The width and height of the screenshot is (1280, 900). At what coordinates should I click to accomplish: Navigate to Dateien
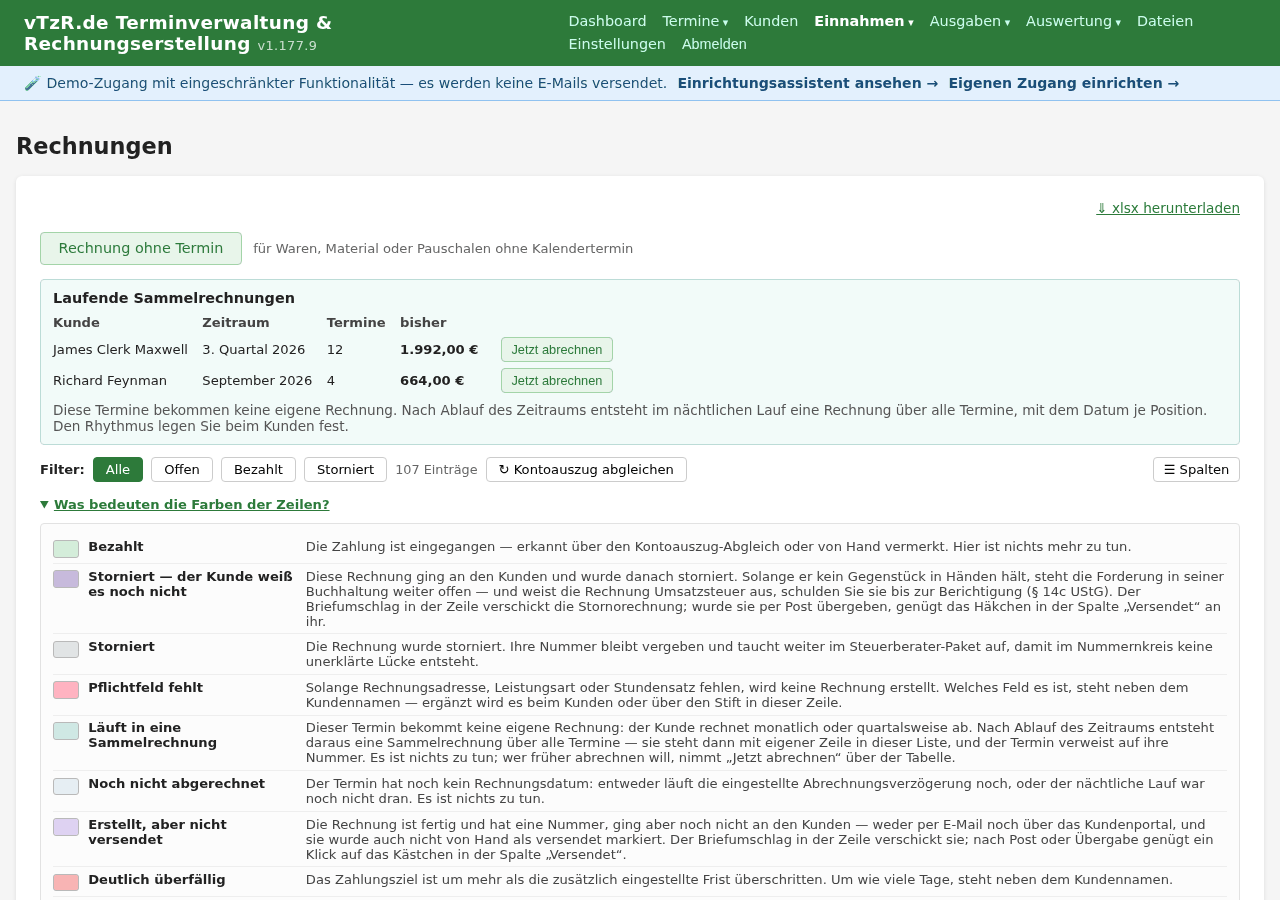[1165, 21]
